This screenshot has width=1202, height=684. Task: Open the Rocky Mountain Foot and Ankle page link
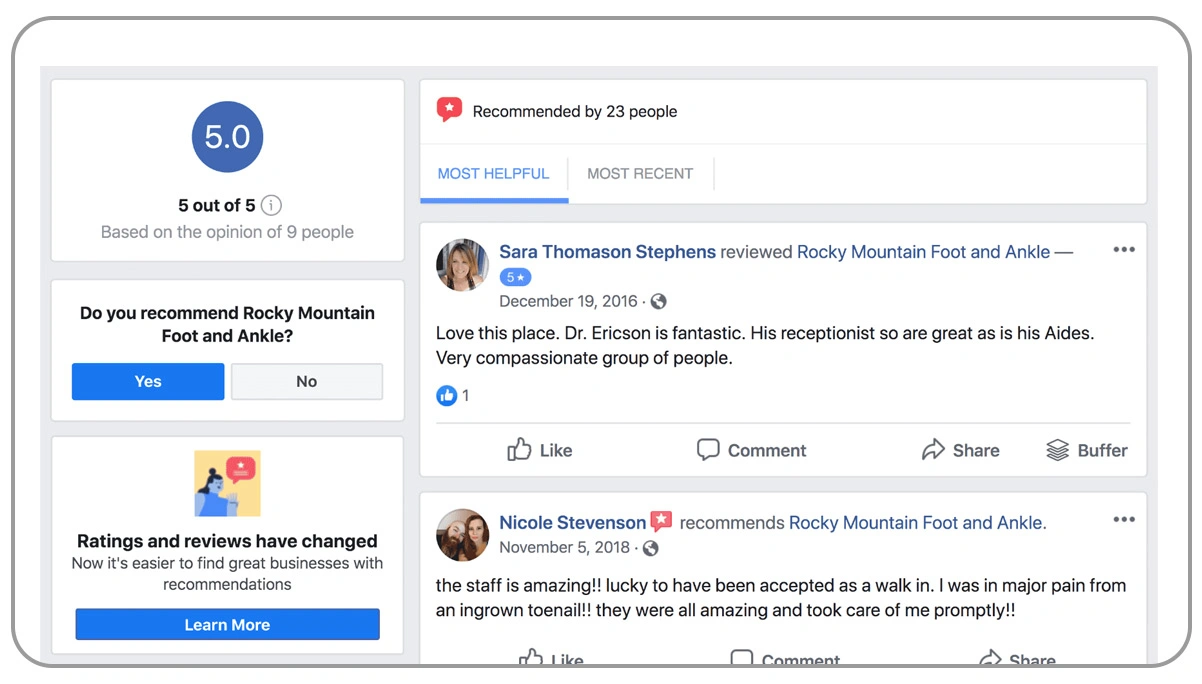click(x=922, y=252)
